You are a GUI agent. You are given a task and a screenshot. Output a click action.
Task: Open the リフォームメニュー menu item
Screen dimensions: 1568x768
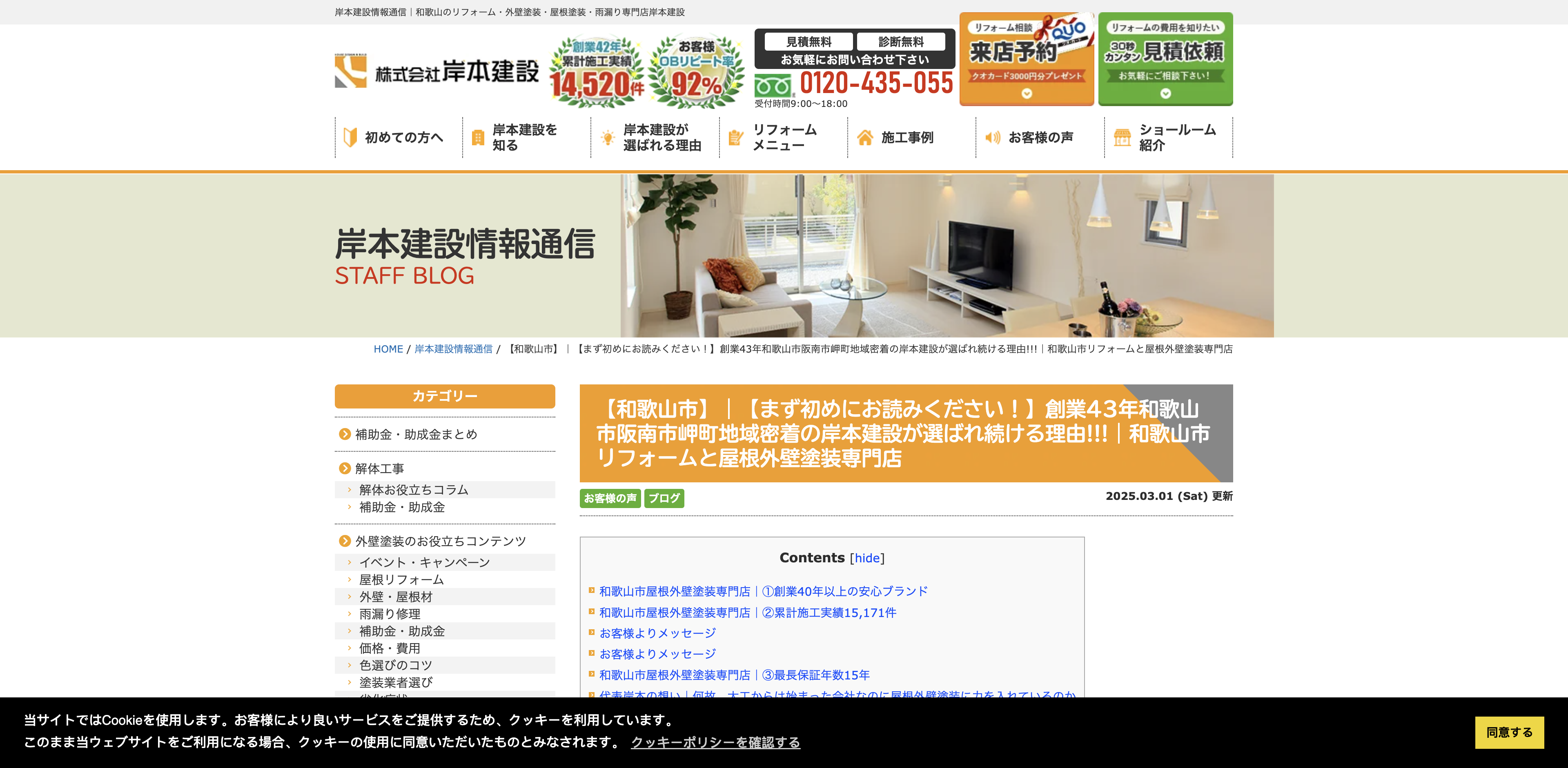(x=784, y=138)
